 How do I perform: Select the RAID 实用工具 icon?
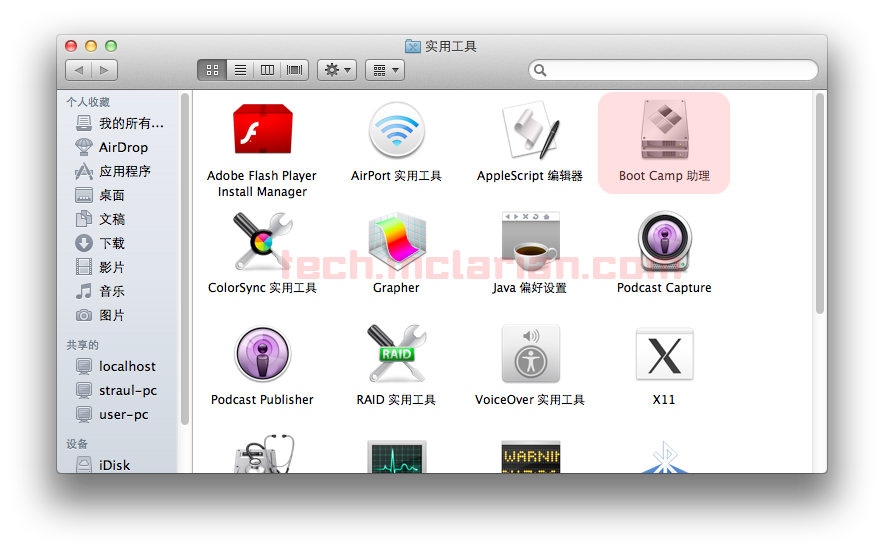(x=396, y=354)
